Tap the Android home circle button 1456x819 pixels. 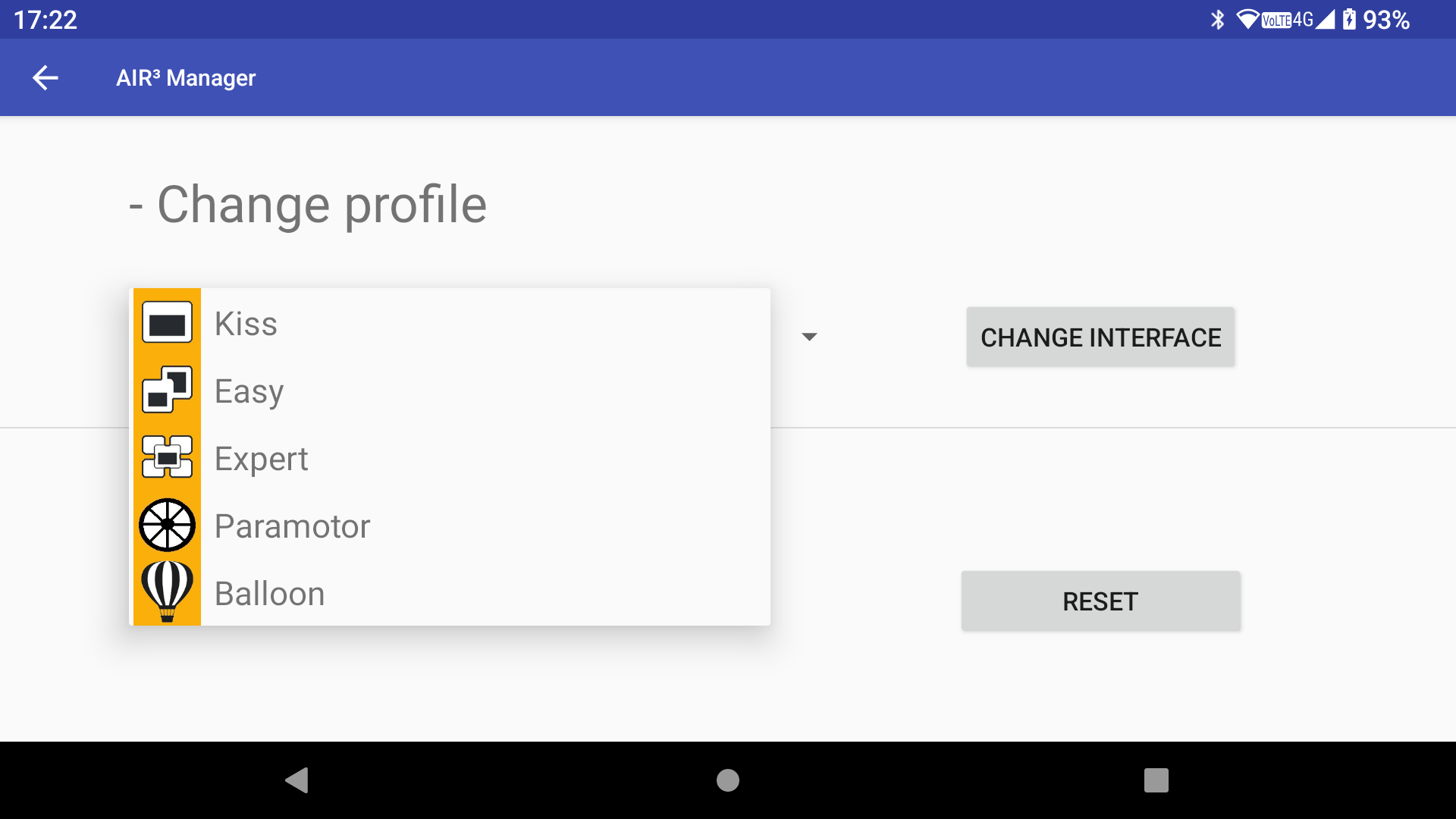(x=728, y=780)
